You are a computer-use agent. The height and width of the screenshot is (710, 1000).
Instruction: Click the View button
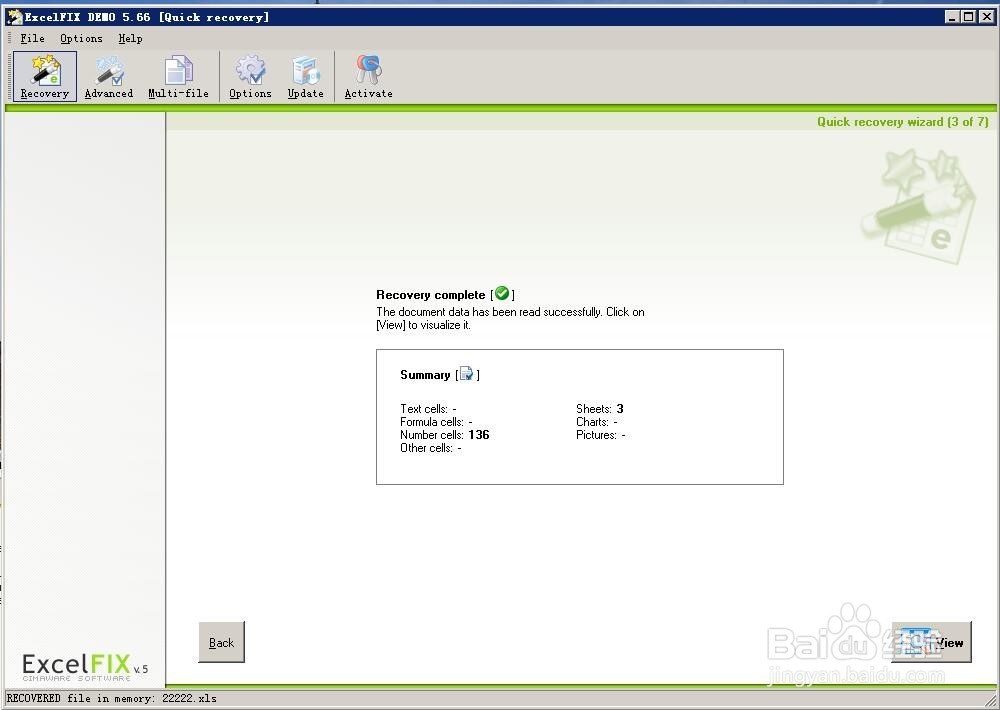pyautogui.click(x=932, y=642)
